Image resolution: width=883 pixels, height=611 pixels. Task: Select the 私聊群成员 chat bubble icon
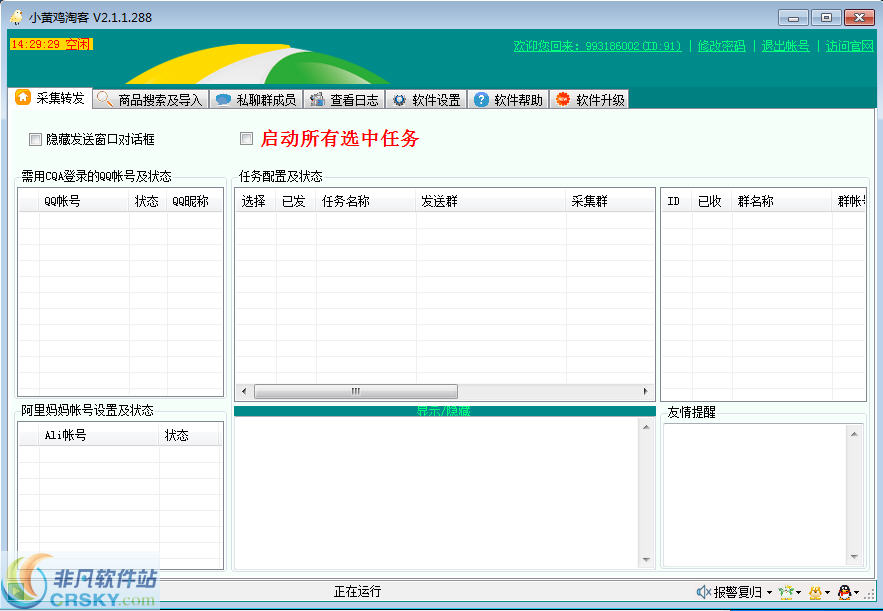(224, 98)
